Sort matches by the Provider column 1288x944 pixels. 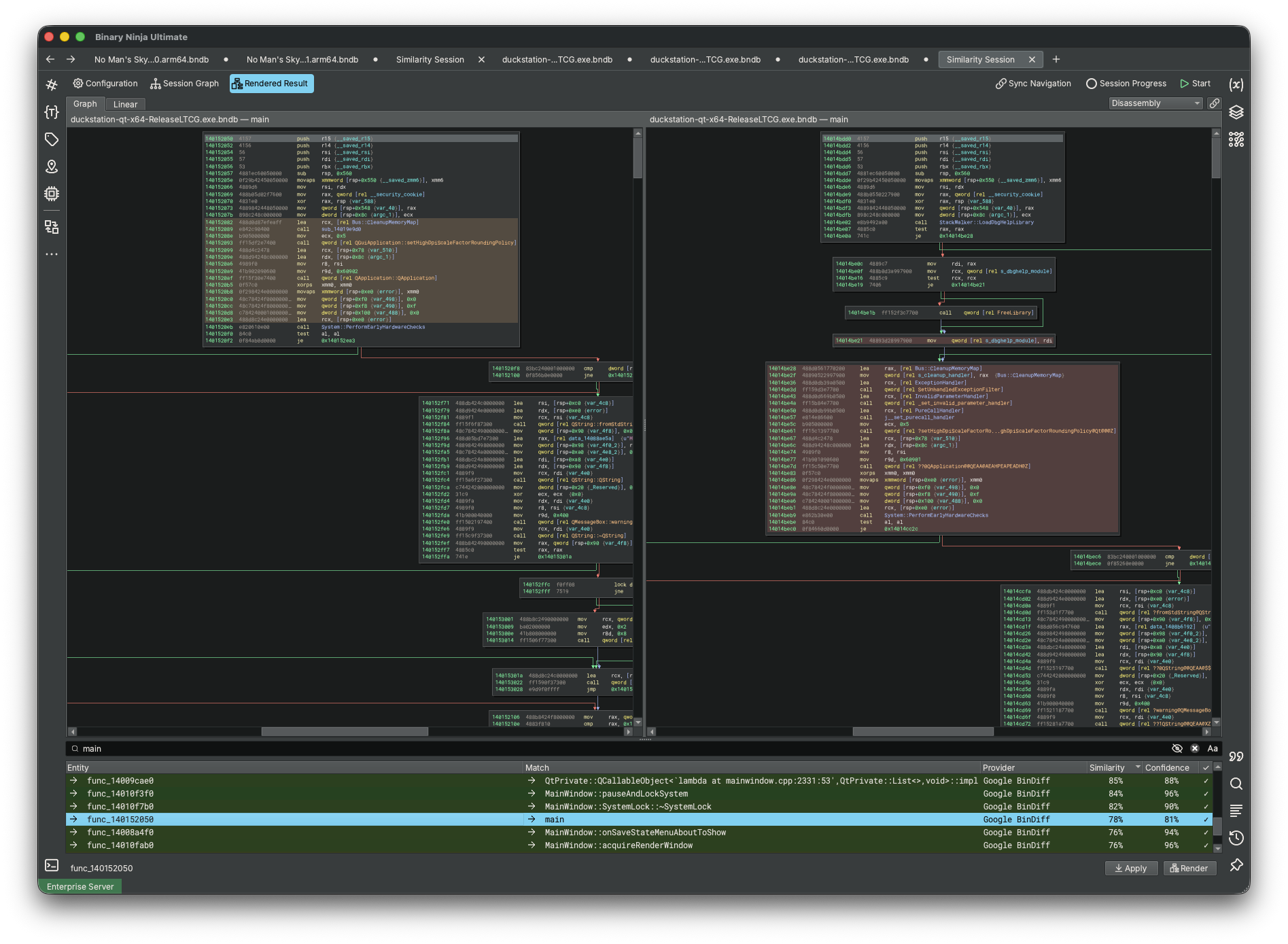pyautogui.click(x=1034, y=768)
